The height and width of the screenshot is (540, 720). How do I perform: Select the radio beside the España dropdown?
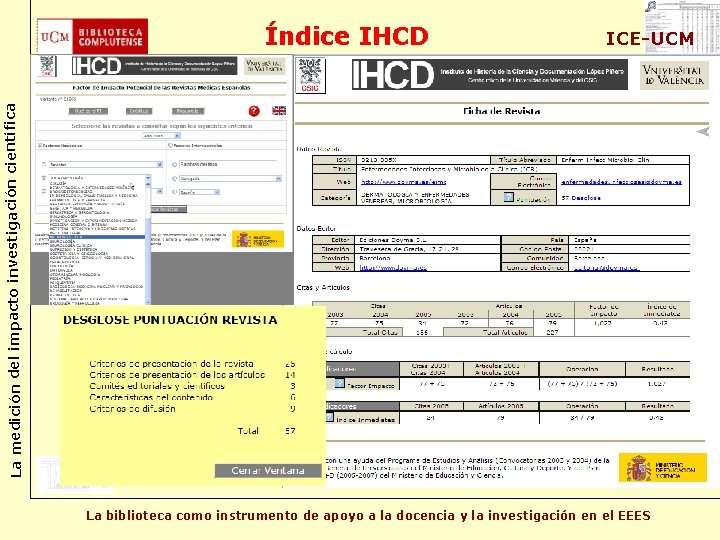[174, 192]
